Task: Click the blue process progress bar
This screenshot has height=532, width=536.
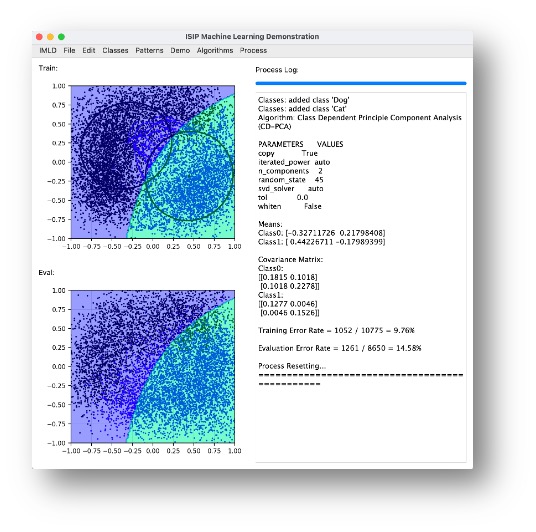Action: pos(361,83)
